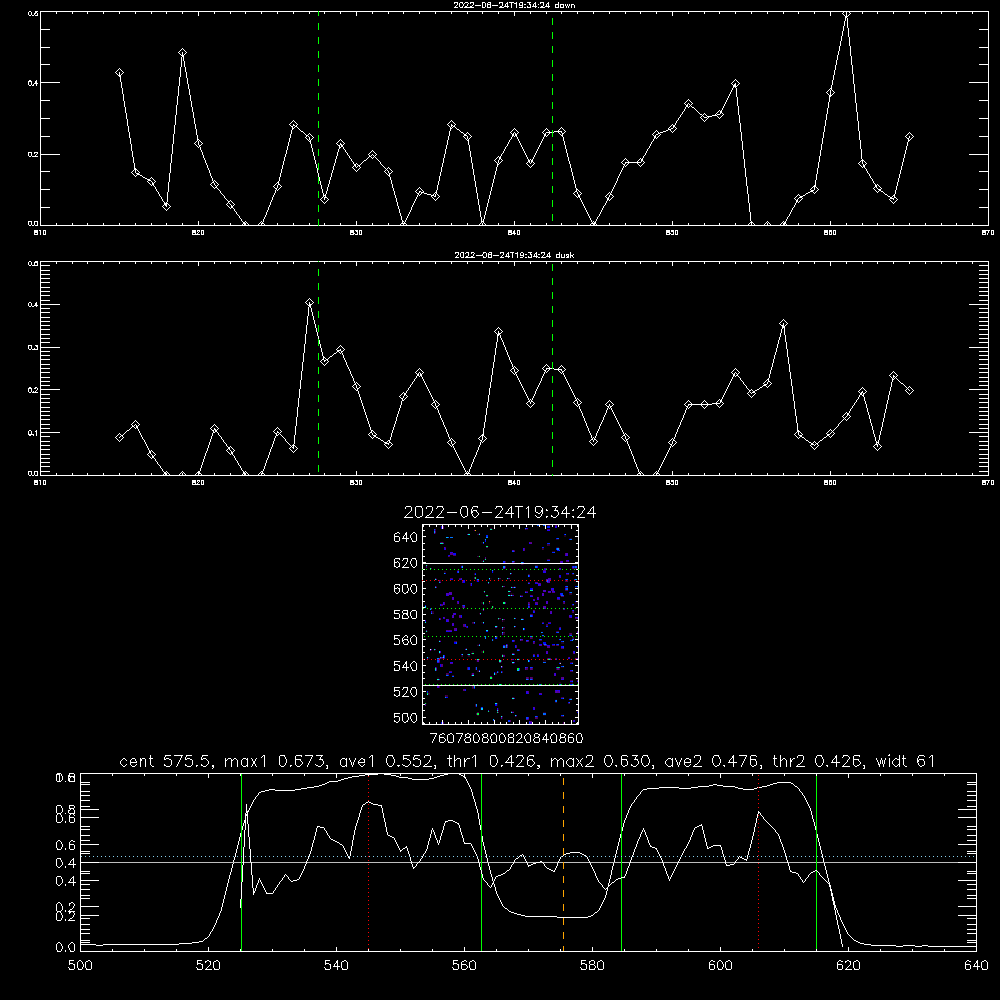Screen dimensions: 1000x1000
Task: Click the 620 x-axis label of bottom plot
Action: coord(848,965)
